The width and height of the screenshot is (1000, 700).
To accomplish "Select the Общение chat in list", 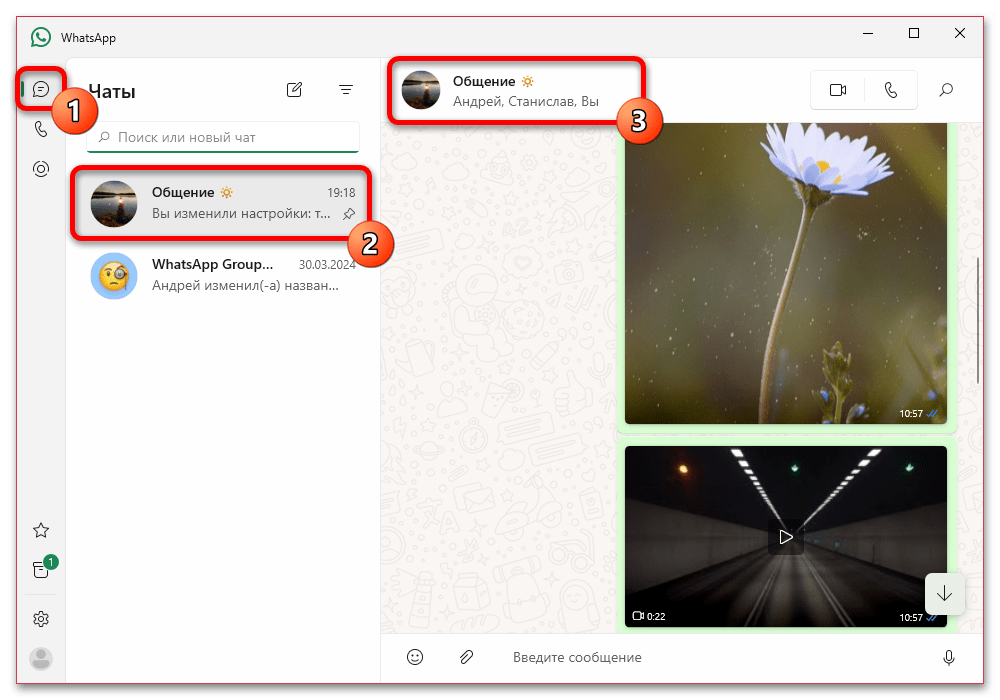I will click(x=221, y=203).
